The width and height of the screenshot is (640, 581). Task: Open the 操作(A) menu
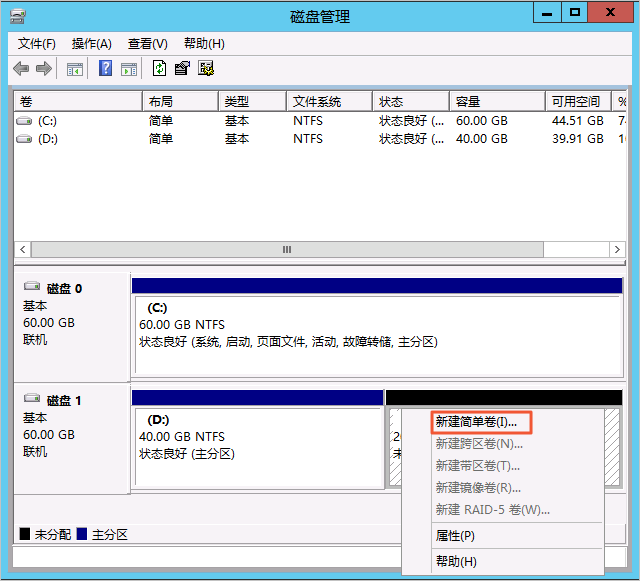(92, 44)
